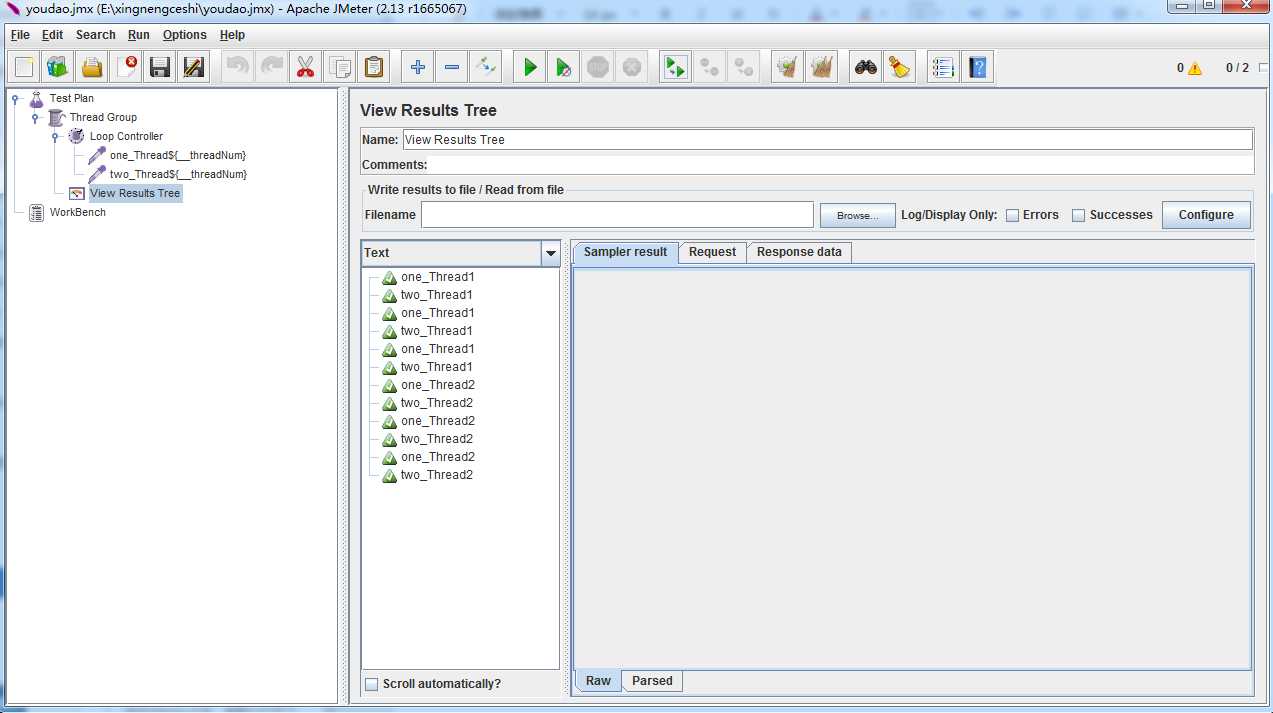Toggle the Scroll automatically checkbox

point(372,684)
